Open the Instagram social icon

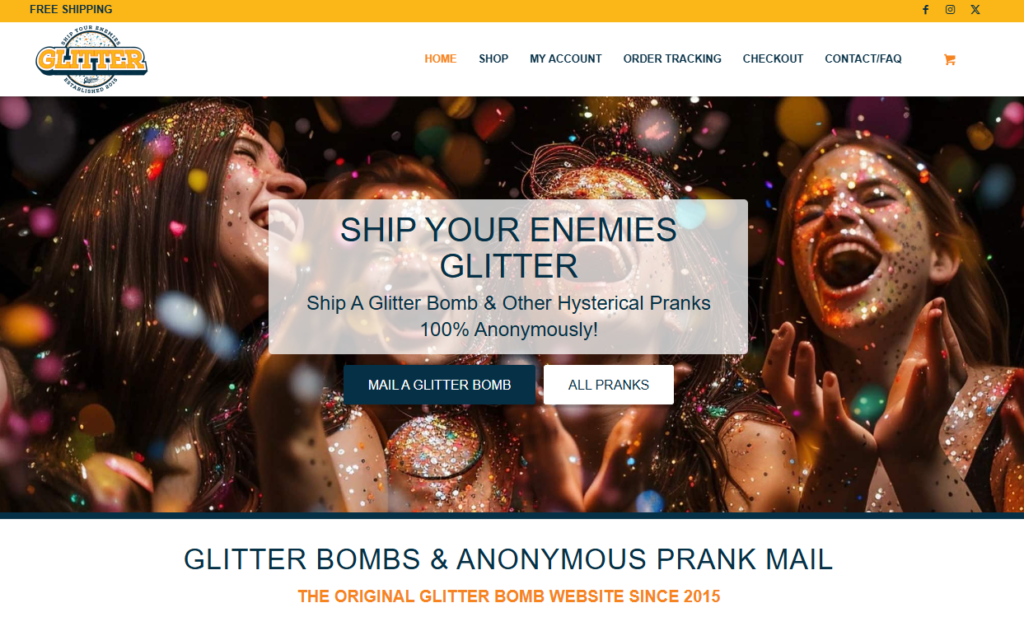950,10
